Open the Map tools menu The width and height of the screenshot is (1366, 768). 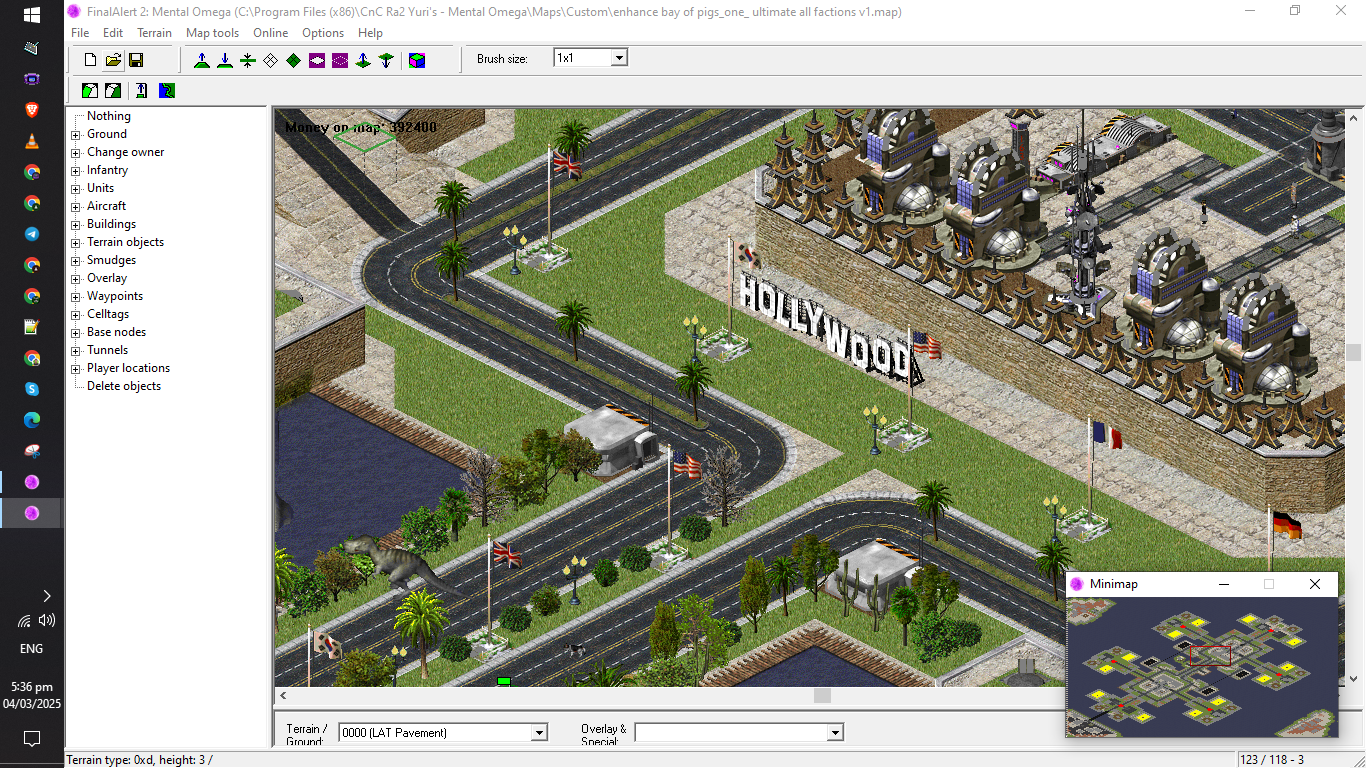click(212, 33)
